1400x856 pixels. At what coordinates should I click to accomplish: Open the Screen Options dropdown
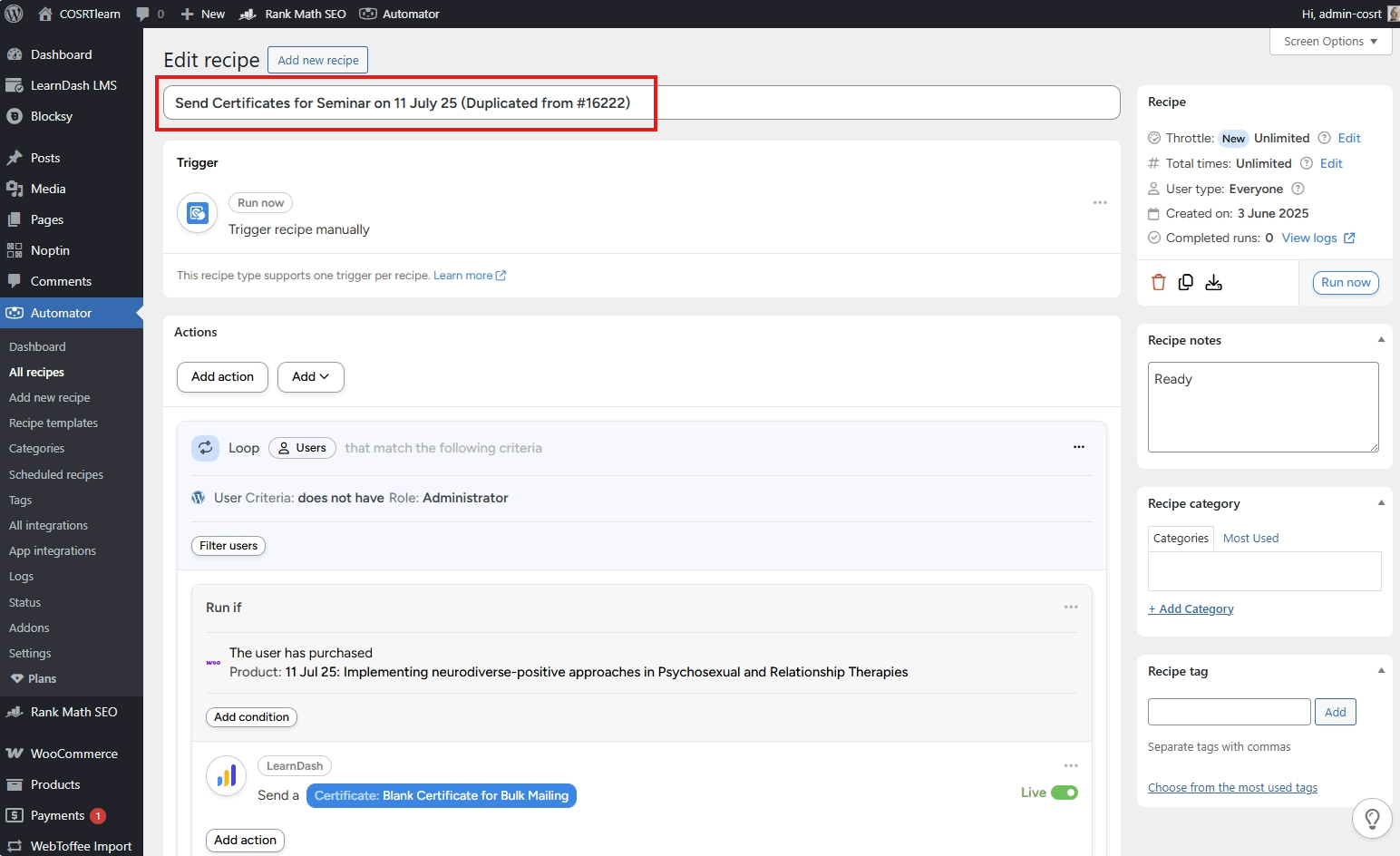pyautogui.click(x=1330, y=42)
